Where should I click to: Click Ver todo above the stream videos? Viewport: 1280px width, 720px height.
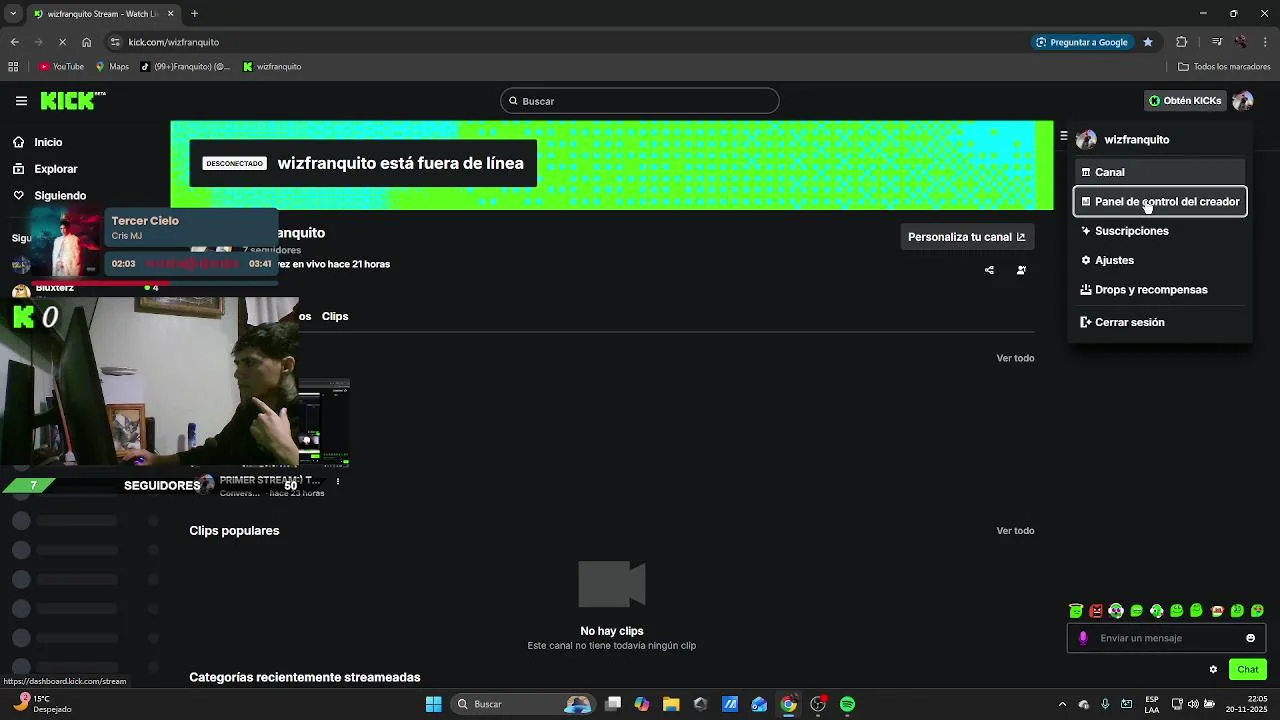pyautogui.click(x=1015, y=358)
